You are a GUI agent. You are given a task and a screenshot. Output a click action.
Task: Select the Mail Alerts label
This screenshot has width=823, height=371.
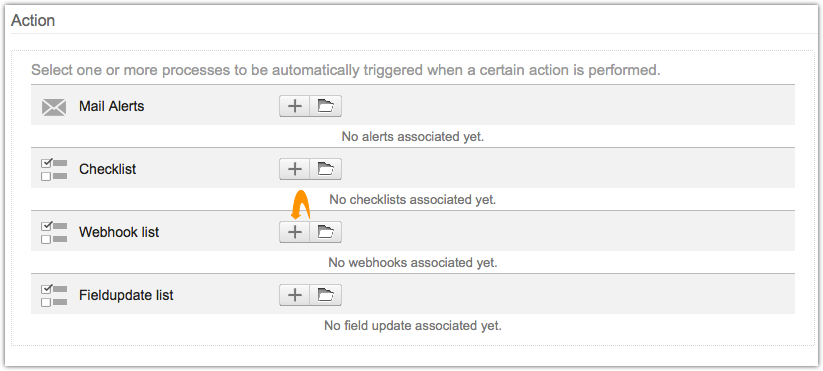click(111, 107)
